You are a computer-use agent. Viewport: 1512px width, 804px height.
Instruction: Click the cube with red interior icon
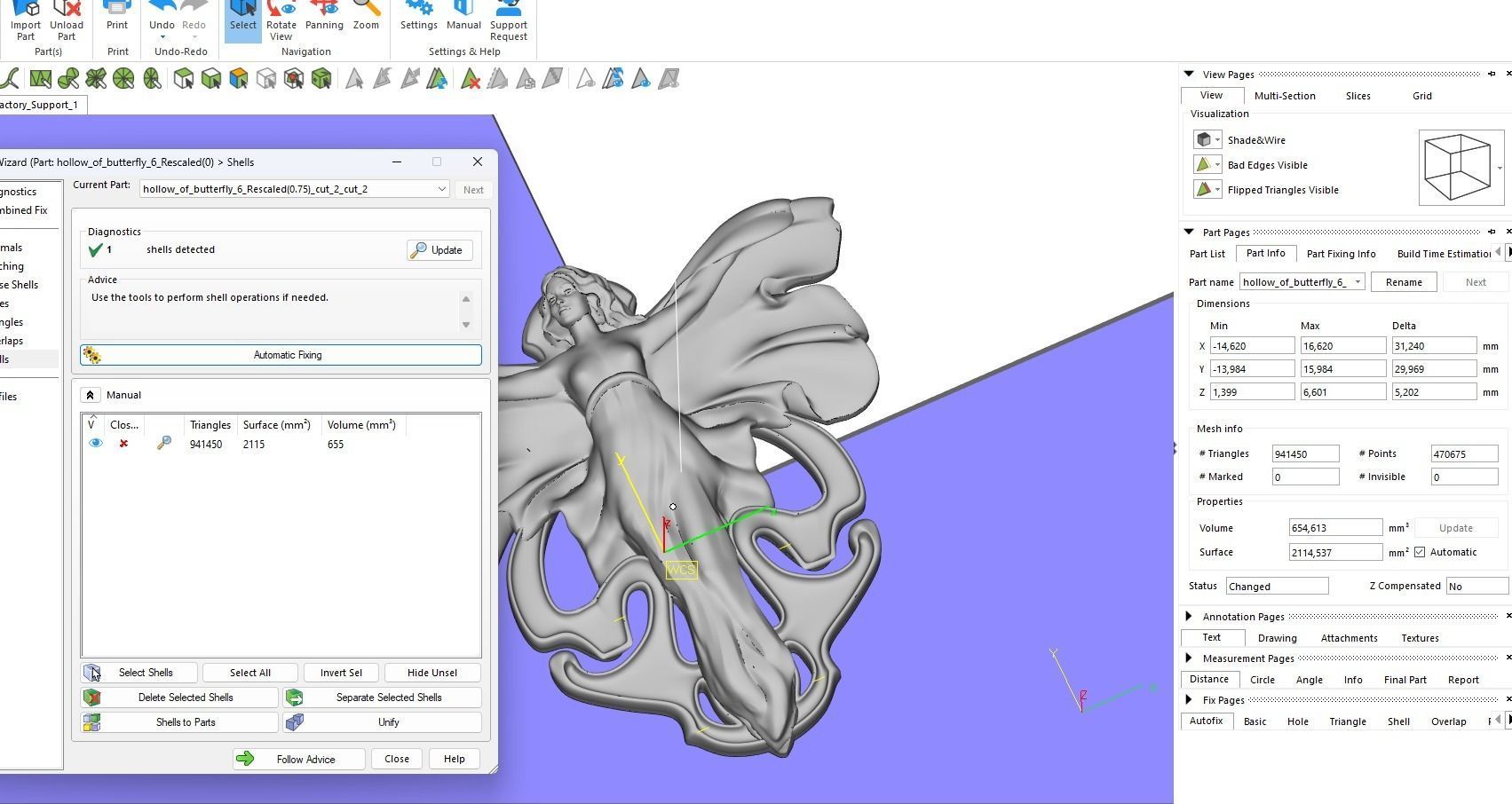coord(294,79)
